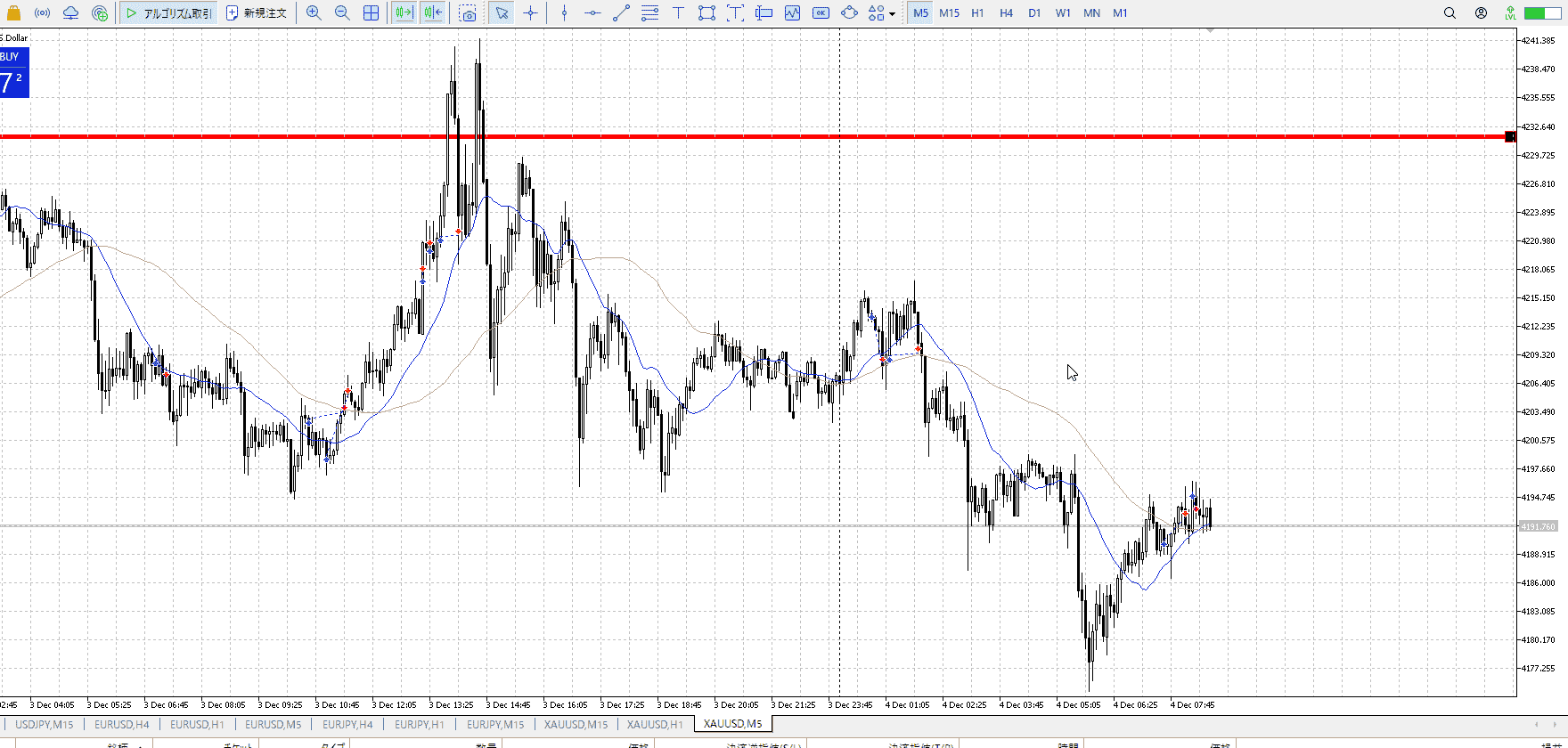Screen dimensions: 1568x748
Task: Toggle アルゴリズム取引 algorithmic trading
Action: click(x=169, y=13)
